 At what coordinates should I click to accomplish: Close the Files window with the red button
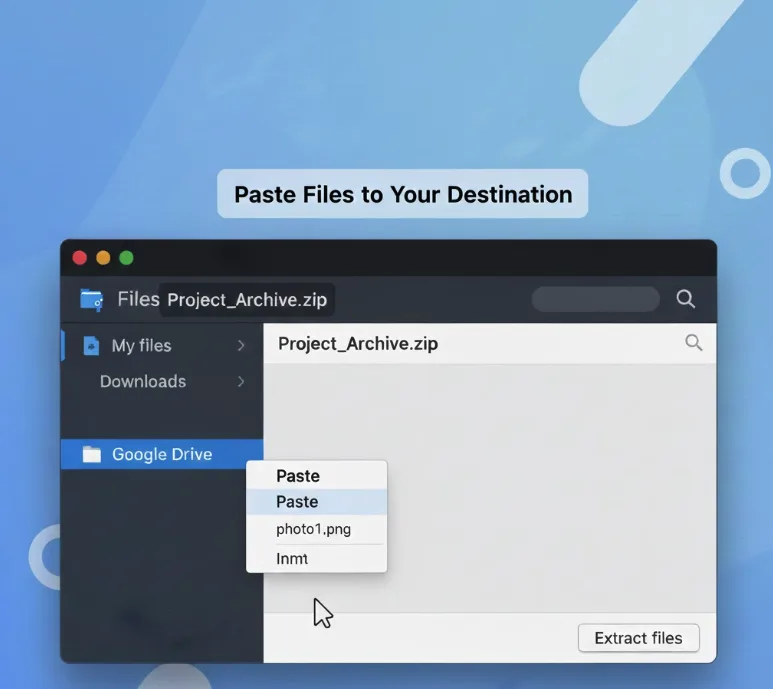coord(80,258)
